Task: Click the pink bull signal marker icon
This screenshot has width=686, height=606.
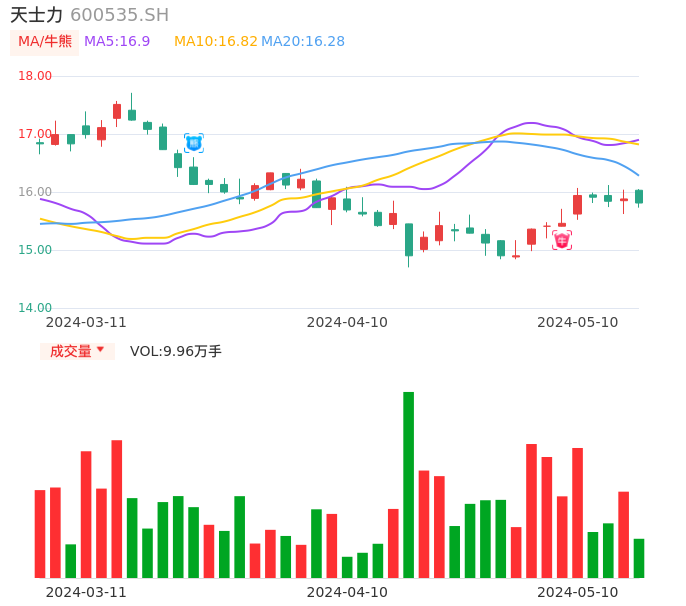Action: 562,240
